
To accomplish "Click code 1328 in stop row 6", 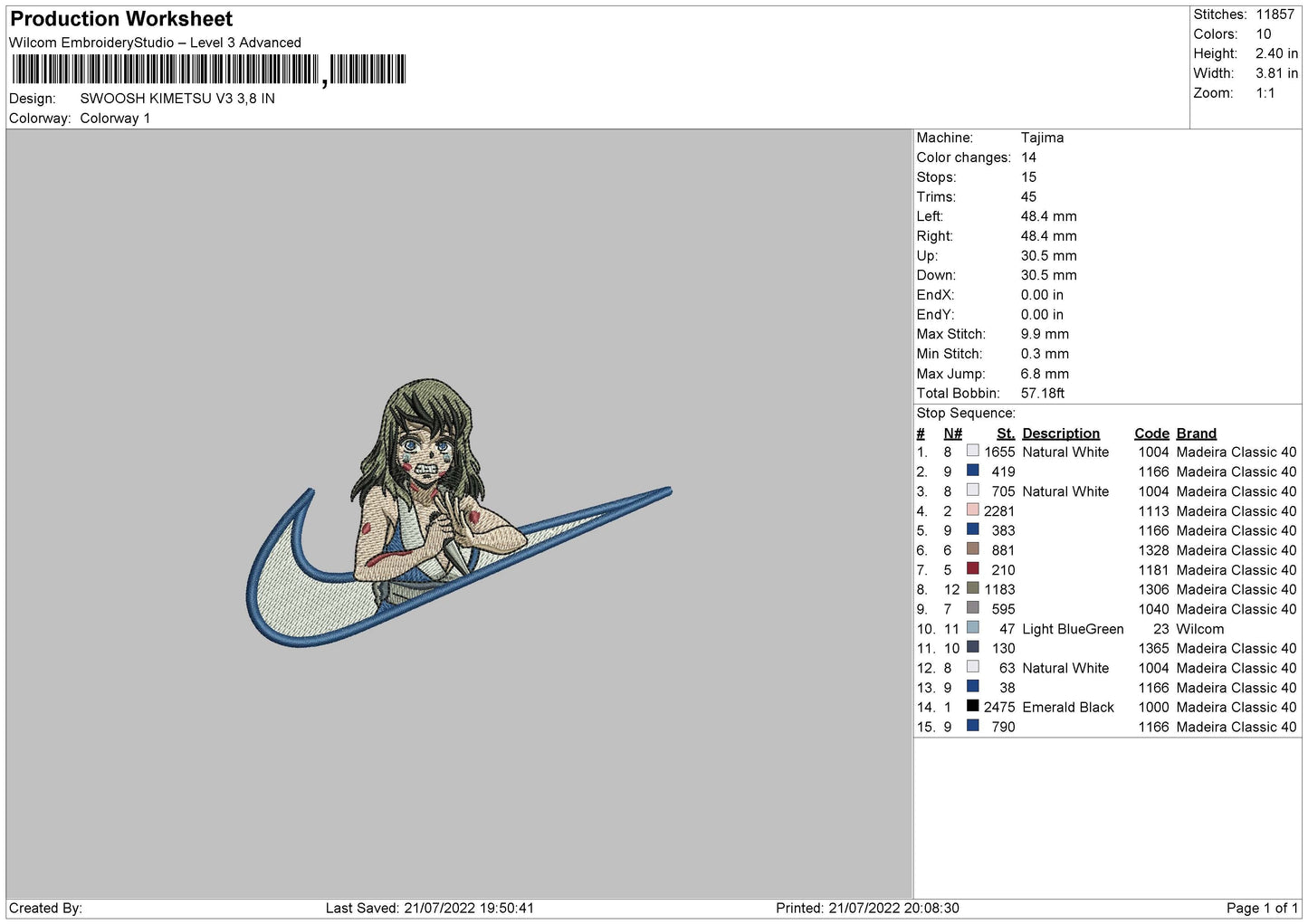I will point(1153,550).
